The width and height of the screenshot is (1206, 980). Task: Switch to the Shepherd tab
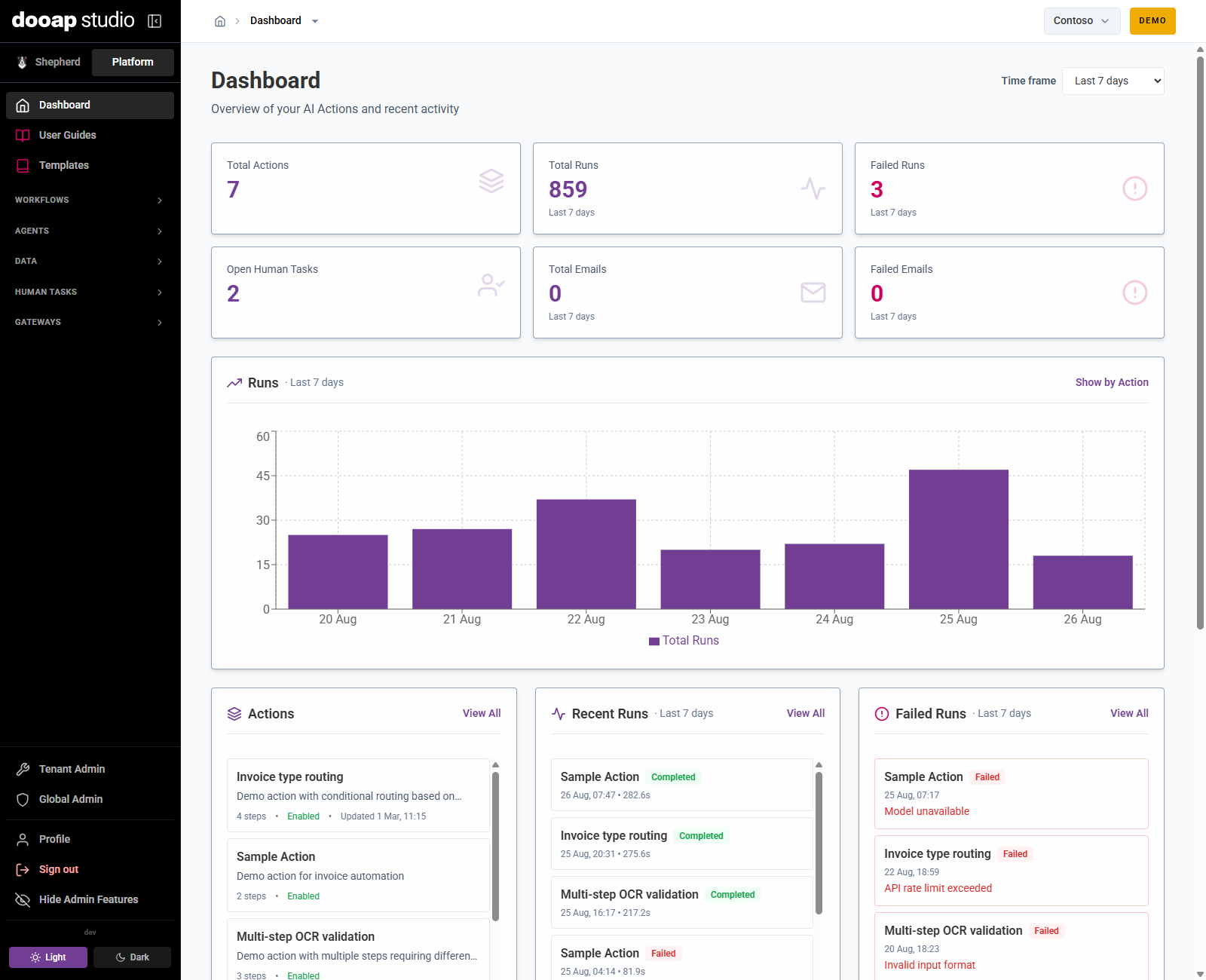pos(49,63)
